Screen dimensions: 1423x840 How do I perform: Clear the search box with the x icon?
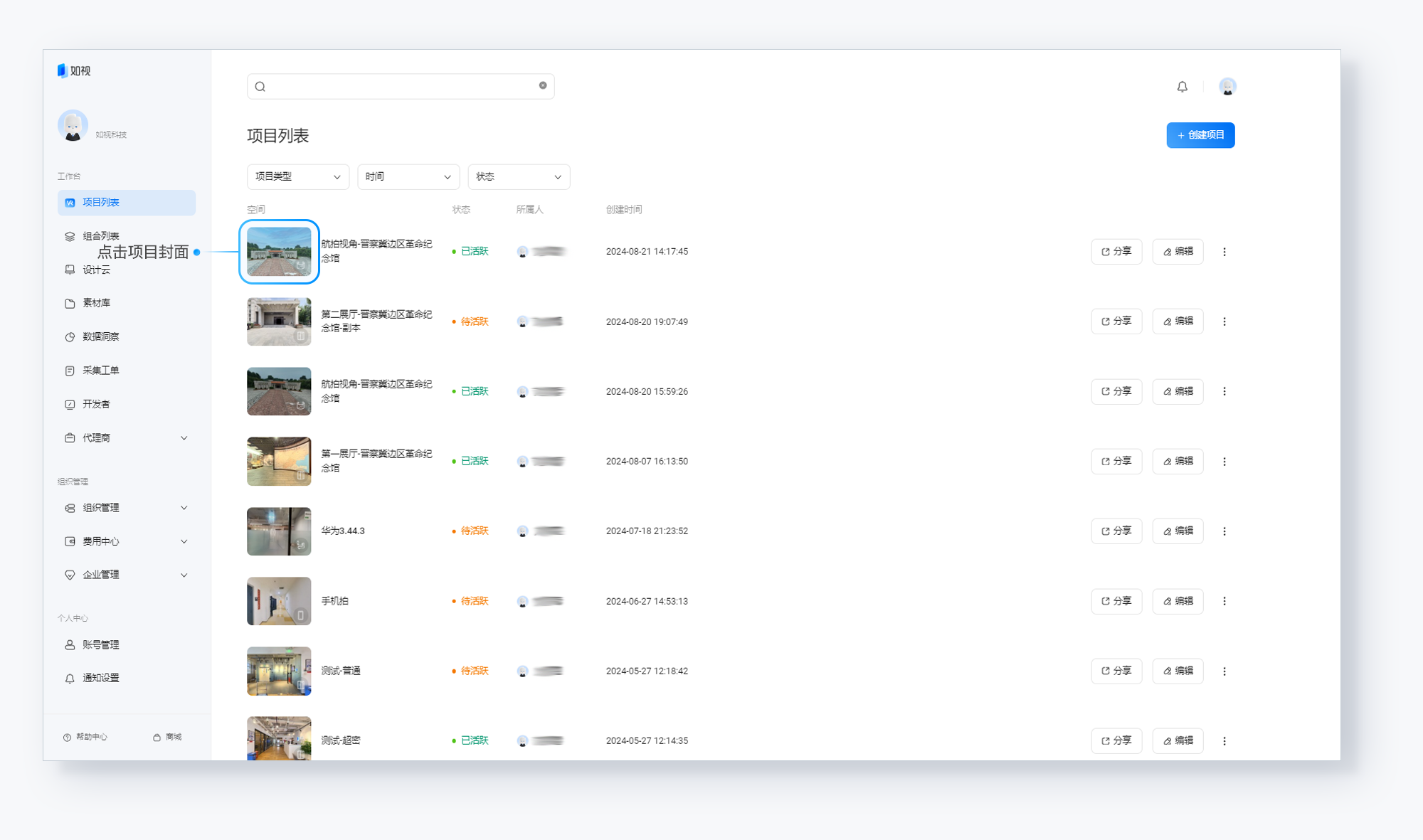click(543, 85)
